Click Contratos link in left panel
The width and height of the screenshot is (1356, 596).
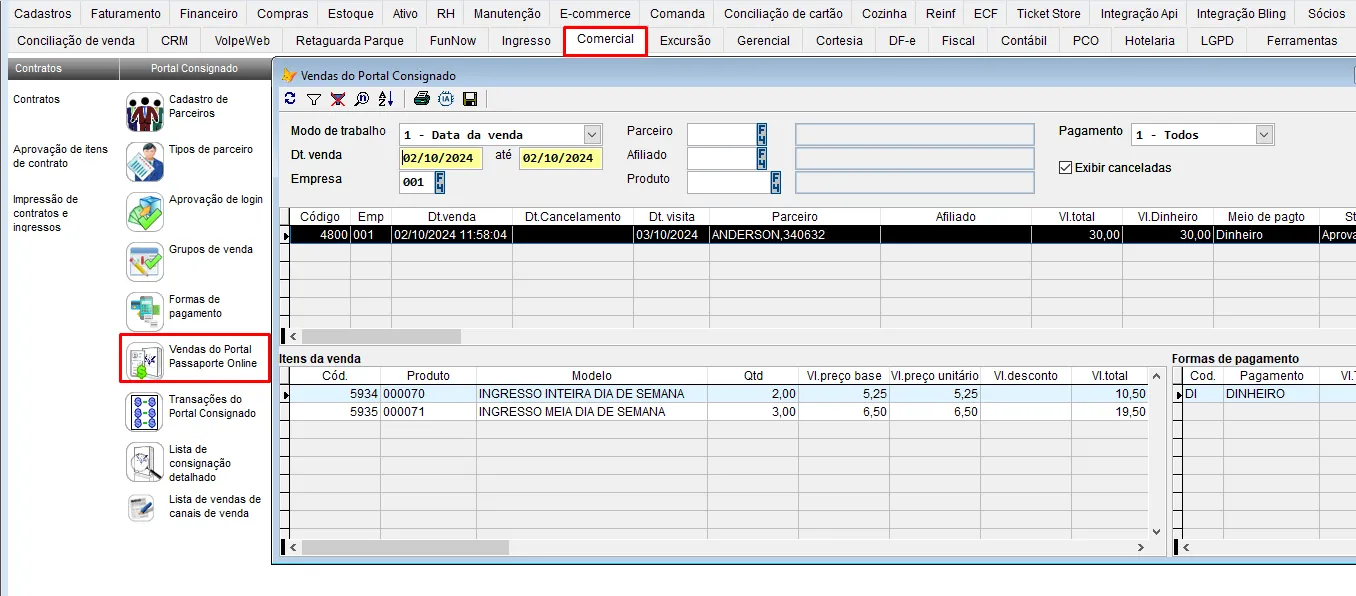coord(37,100)
